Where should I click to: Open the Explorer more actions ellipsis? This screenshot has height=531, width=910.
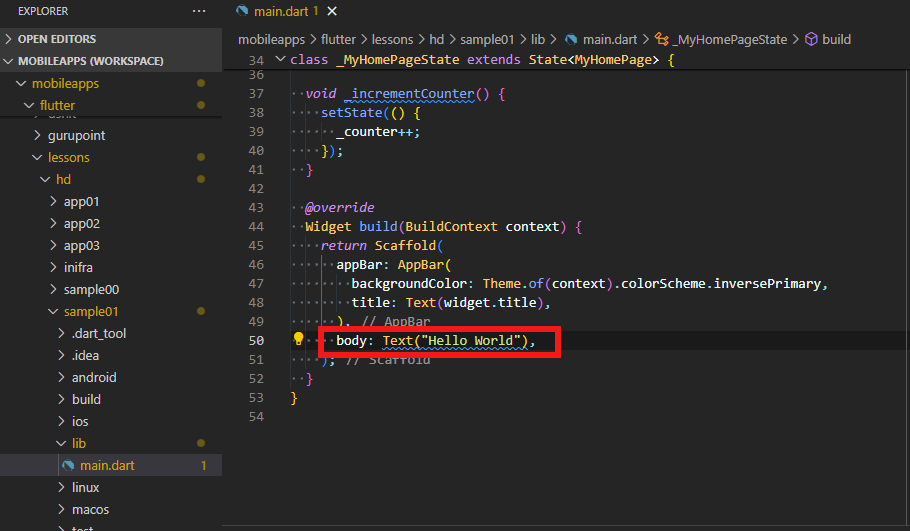199,11
